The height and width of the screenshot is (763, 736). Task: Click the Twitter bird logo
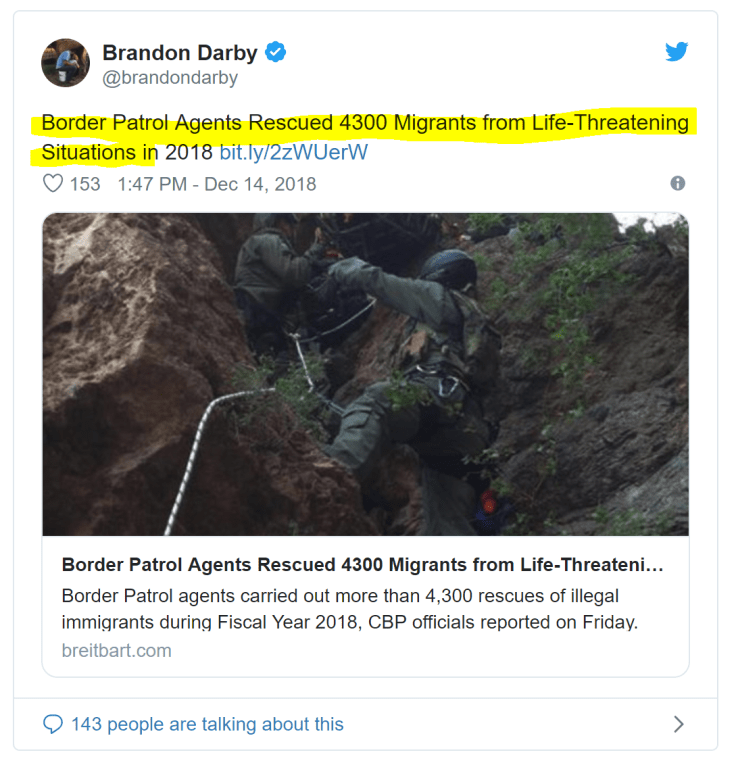[x=677, y=51]
